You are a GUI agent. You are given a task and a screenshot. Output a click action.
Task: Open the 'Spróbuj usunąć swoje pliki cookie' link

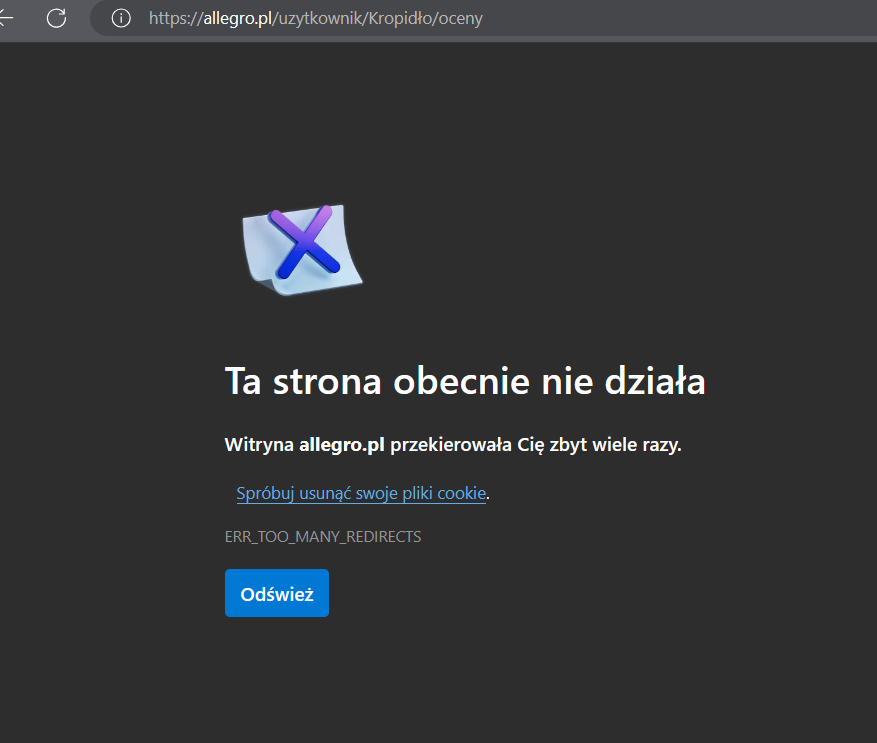point(360,493)
